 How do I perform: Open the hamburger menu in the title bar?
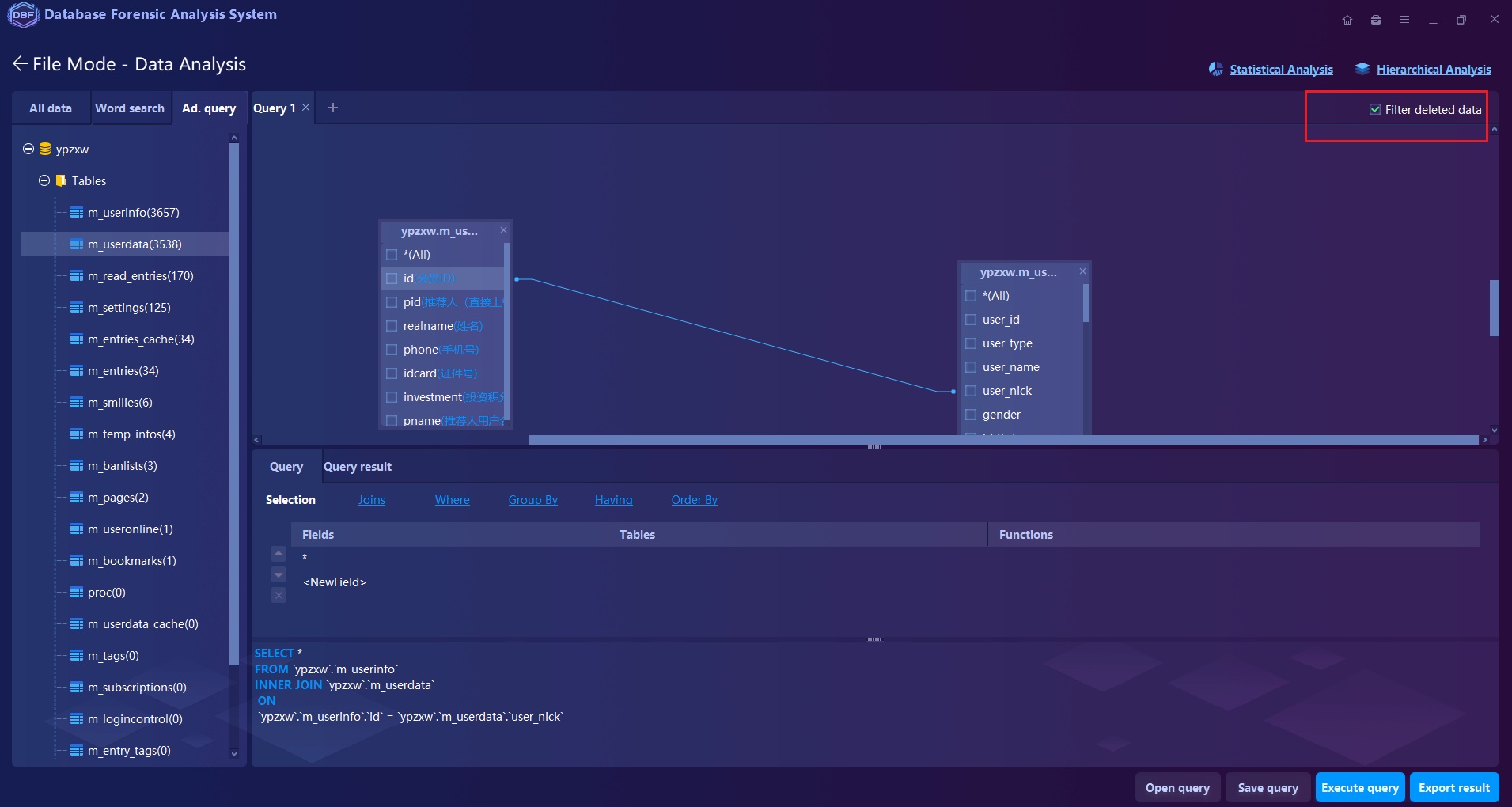click(1406, 20)
